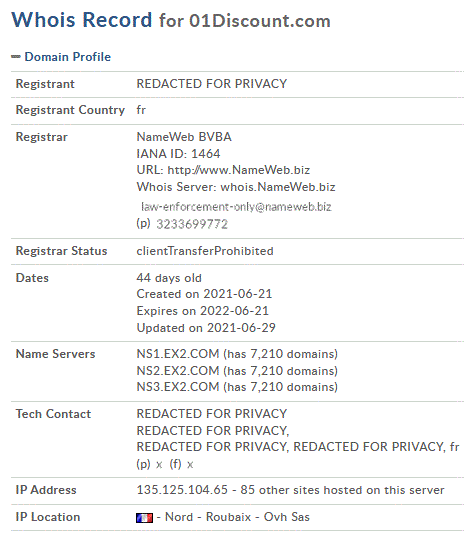Click the 01Discount.com title heading
The width and height of the screenshot is (464, 535).
coord(260,21)
